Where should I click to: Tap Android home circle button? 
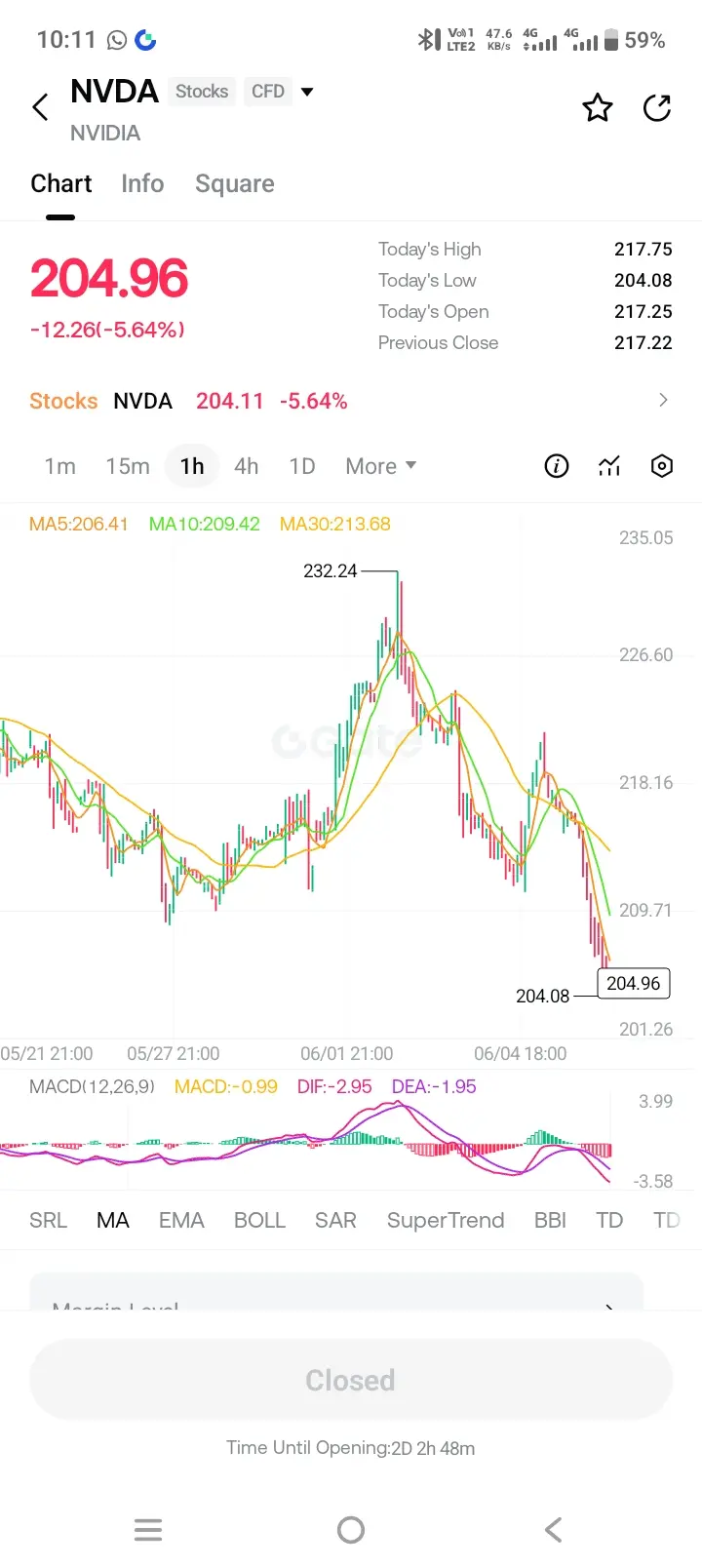click(x=351, y=1530)
